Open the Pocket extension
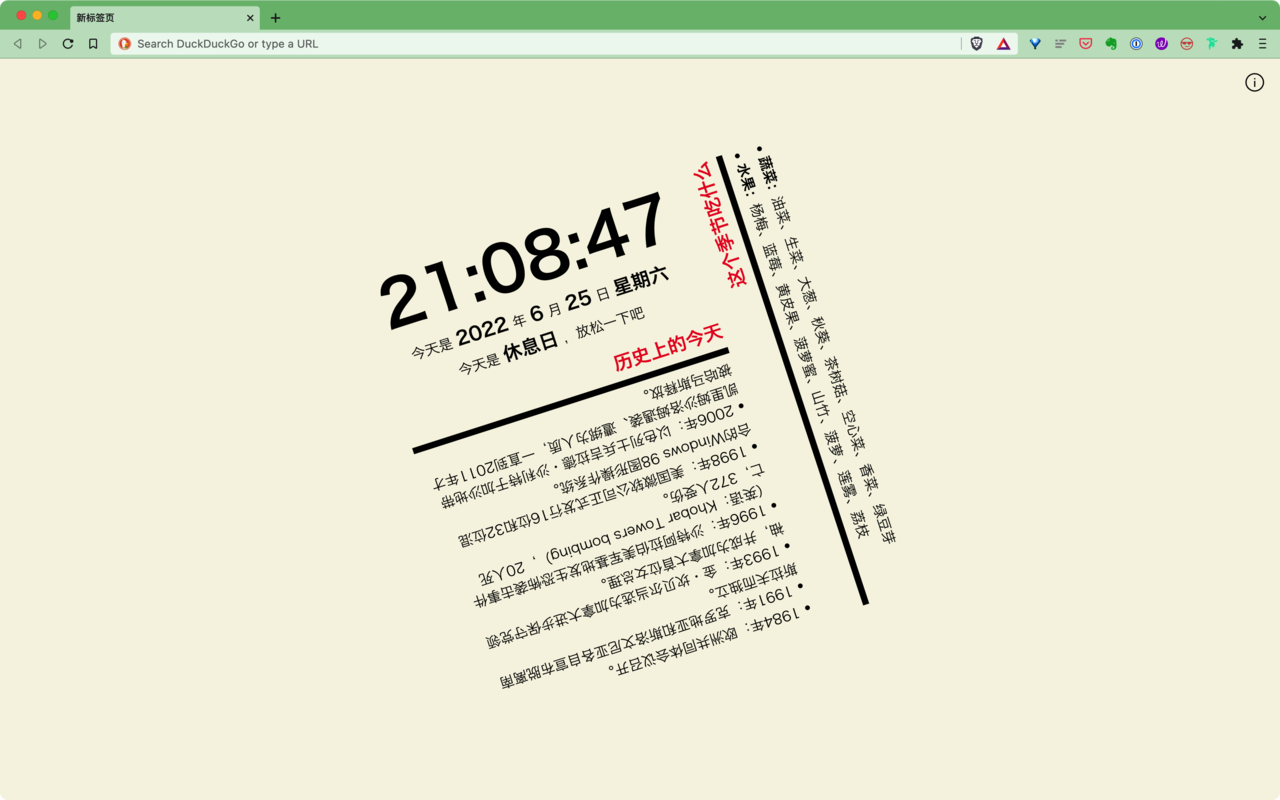1280x800 pixels. (1085, 44)
